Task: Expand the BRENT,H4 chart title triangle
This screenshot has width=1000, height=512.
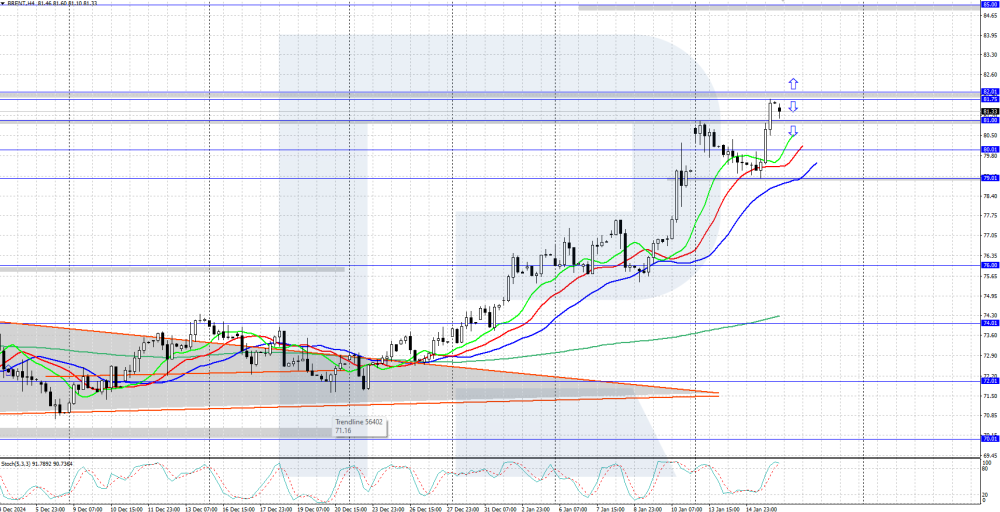Action: (x=3, y=4)
